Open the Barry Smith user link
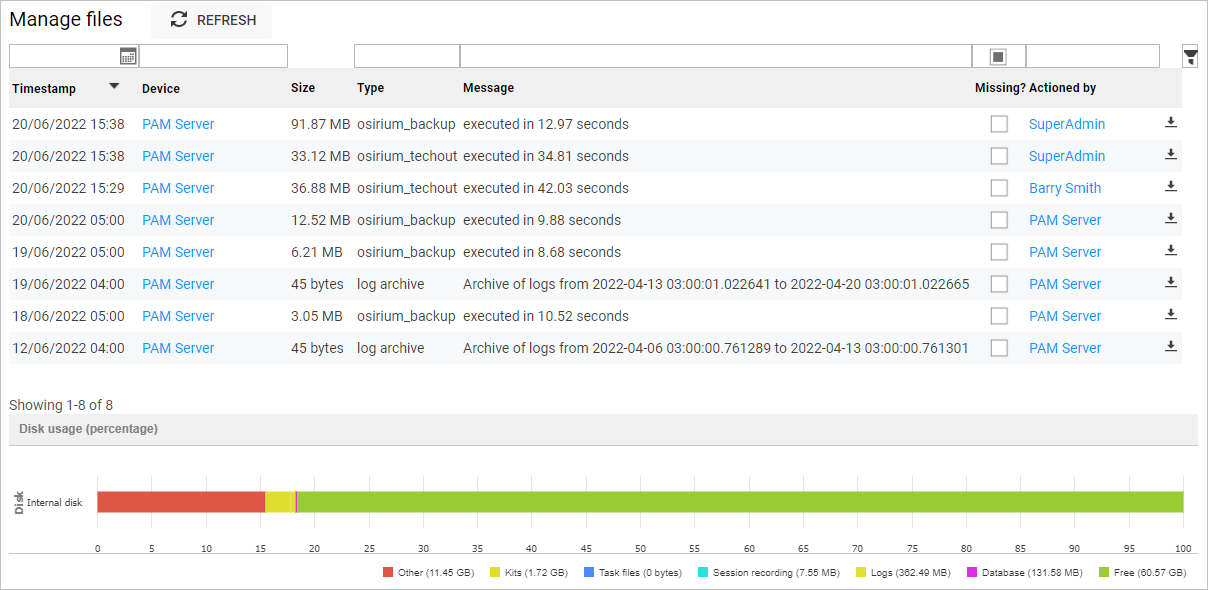Screen dimensions: 1208x590 tap(1065, 188)
